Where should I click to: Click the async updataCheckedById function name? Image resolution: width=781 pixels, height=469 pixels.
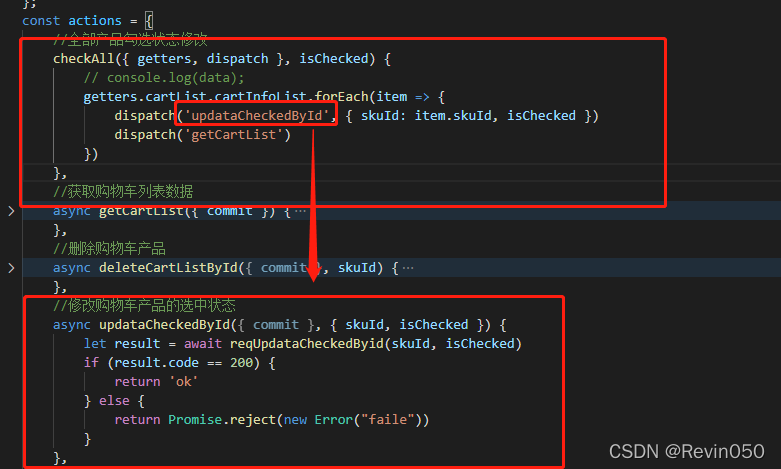point(164,325)
